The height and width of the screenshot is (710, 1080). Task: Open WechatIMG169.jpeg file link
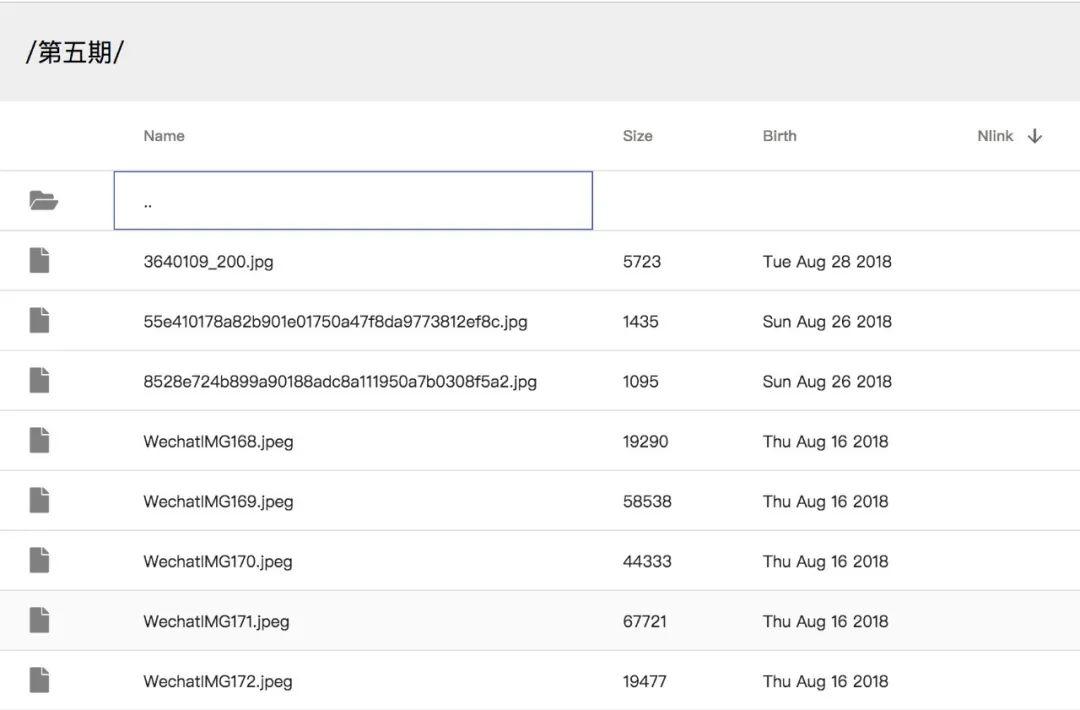point(218,502)
